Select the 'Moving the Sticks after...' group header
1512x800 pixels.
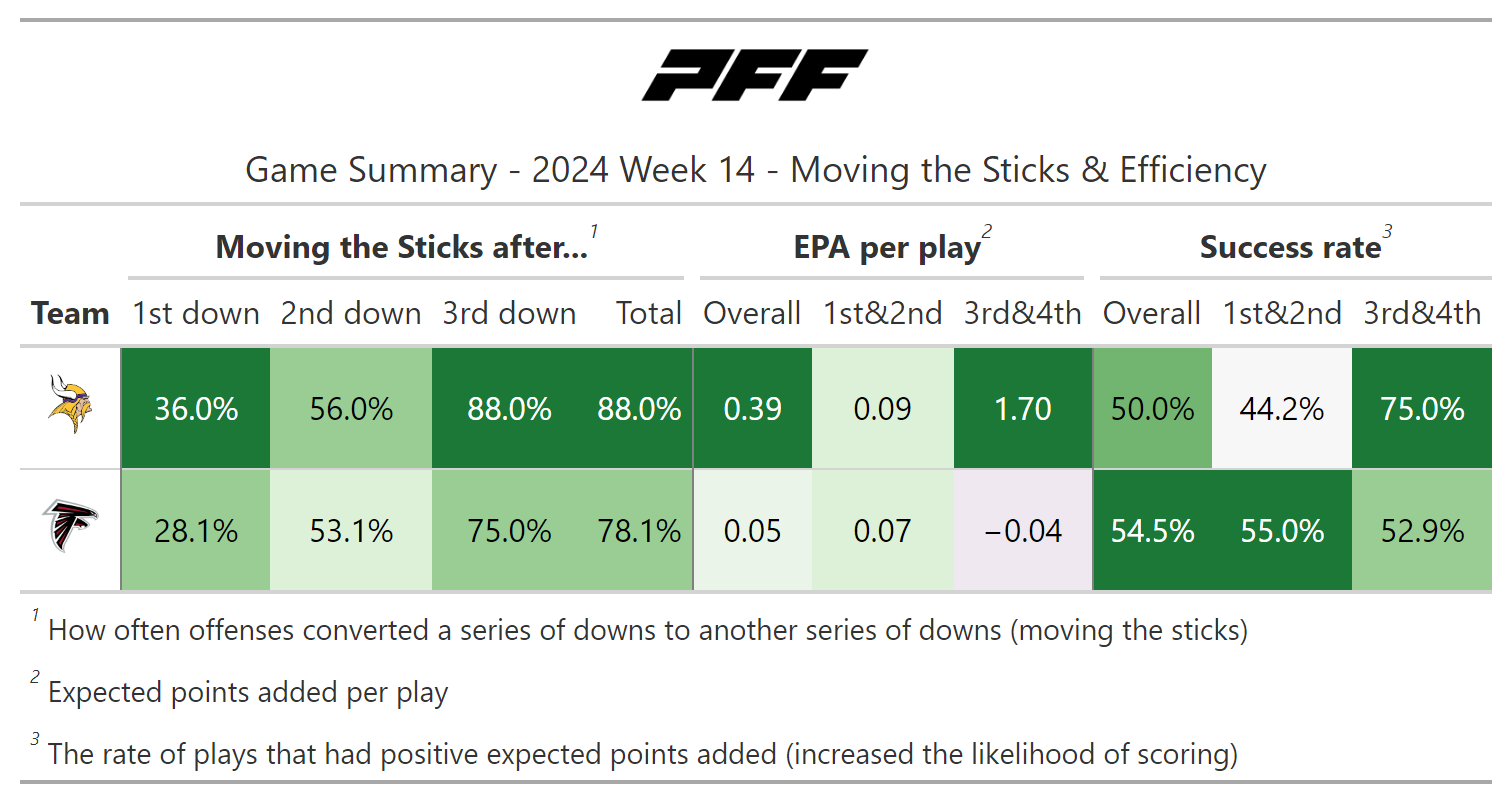(x=402, y=248)
